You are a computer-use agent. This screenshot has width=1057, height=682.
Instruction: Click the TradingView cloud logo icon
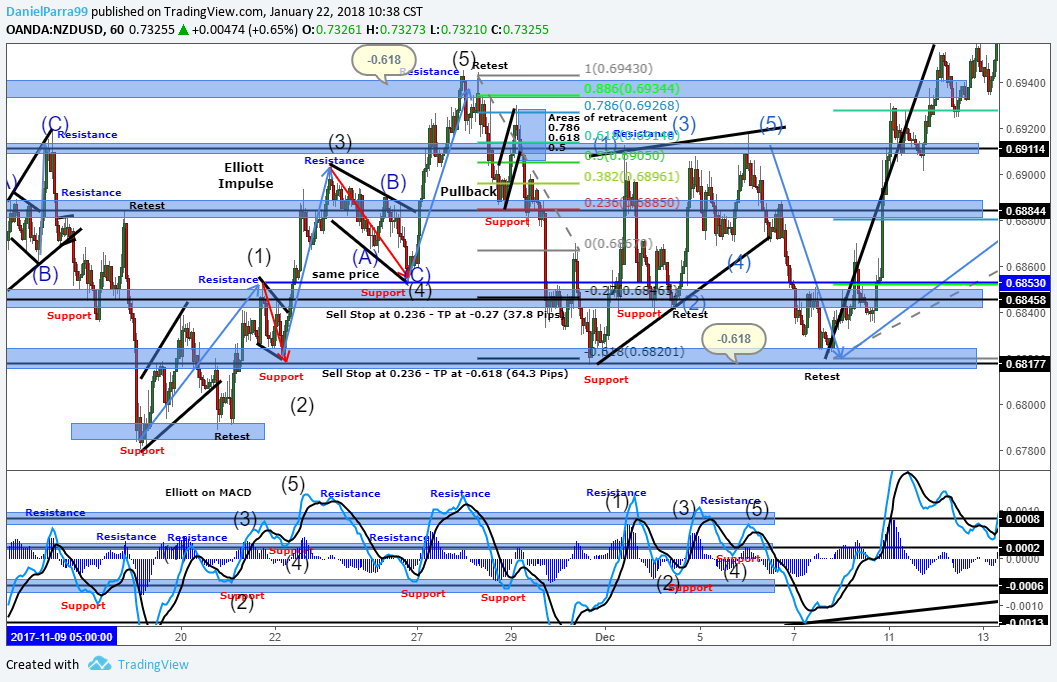[100, 664]
